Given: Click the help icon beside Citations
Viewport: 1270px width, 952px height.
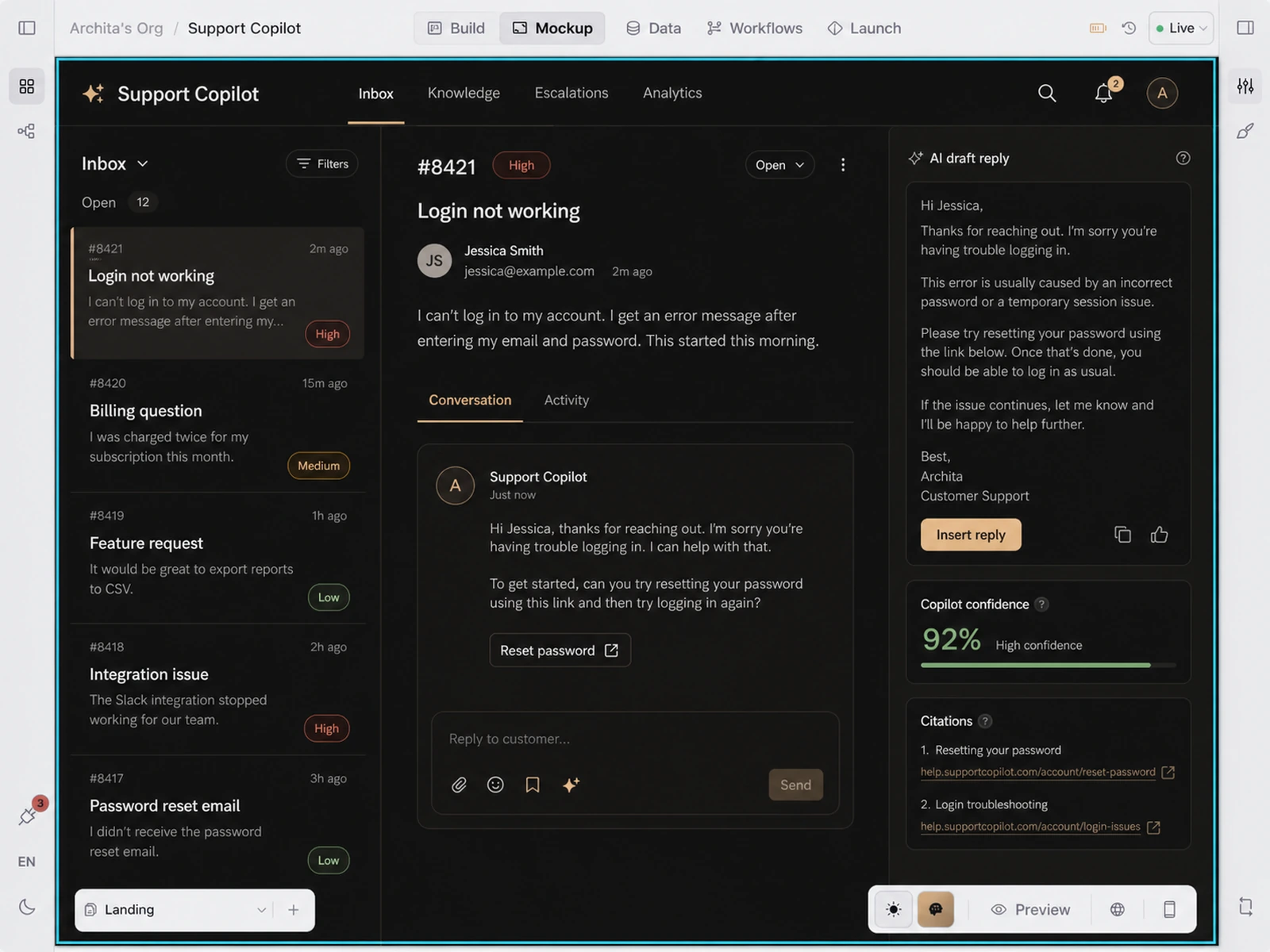Looking at the screenshot, I should pos(985,721).
